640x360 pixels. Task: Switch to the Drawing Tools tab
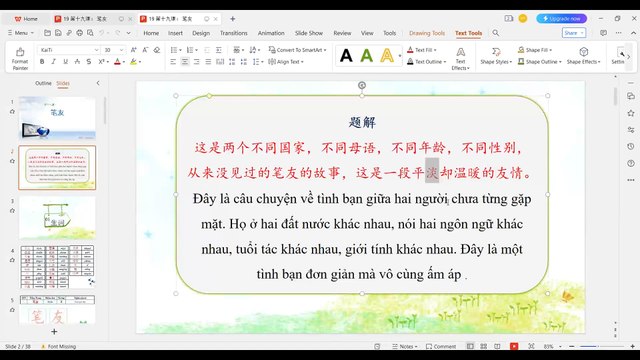coord(427,33)
